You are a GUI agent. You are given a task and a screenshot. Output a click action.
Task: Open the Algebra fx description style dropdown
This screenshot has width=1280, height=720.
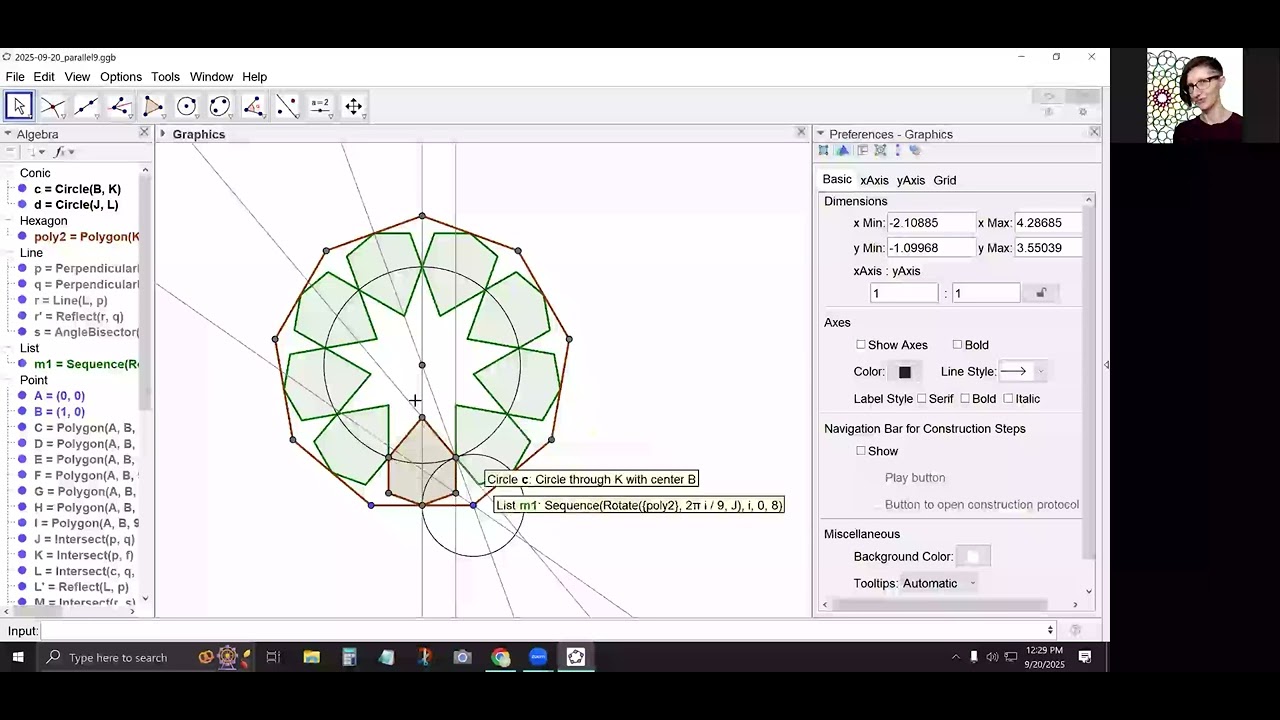pos(65,152)
